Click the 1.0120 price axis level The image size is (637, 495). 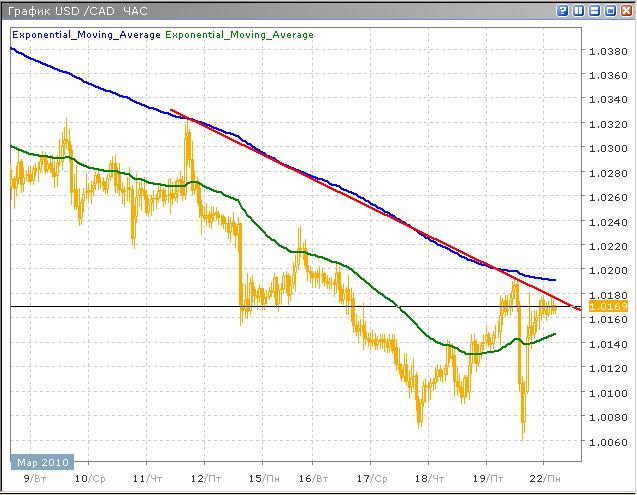[x=608, y=367]
